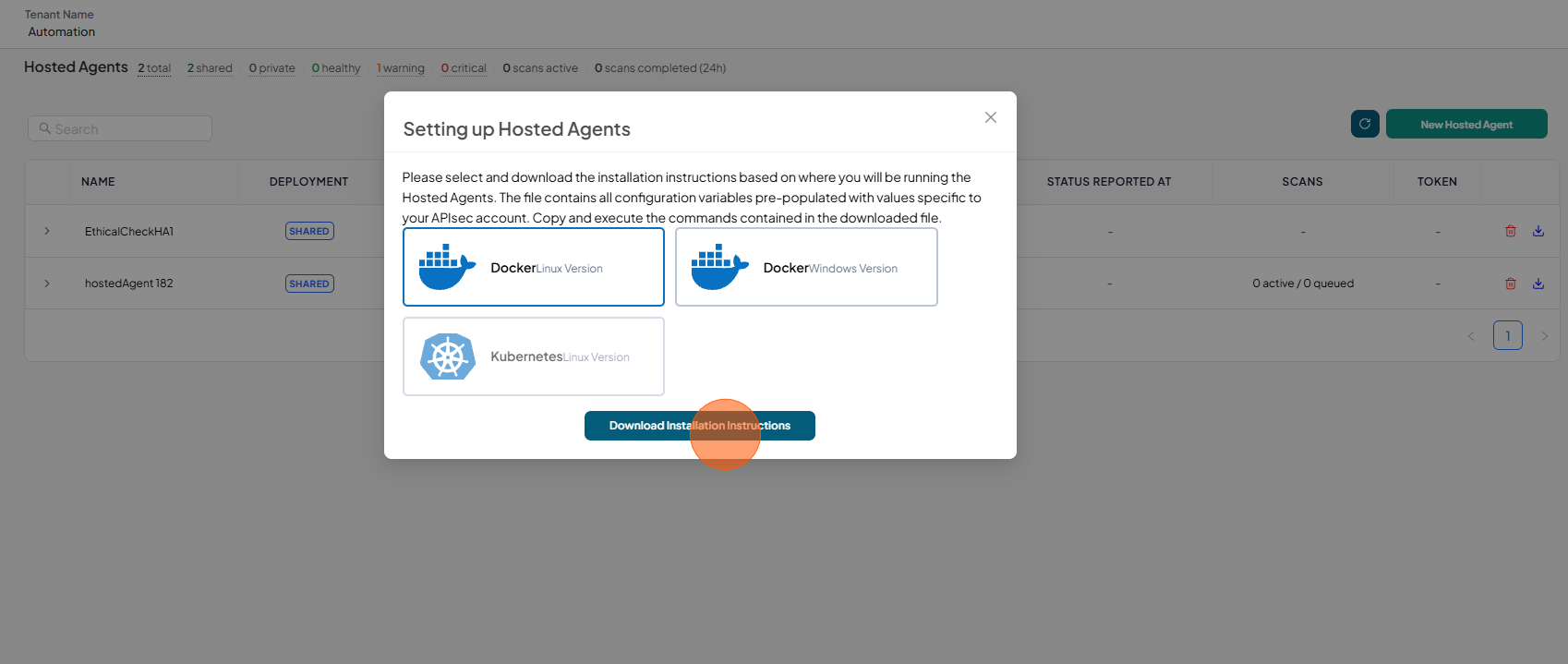Click the hostedAgent182 agent name
This screenshot has height=664, width=1568.
coord(129,284)
